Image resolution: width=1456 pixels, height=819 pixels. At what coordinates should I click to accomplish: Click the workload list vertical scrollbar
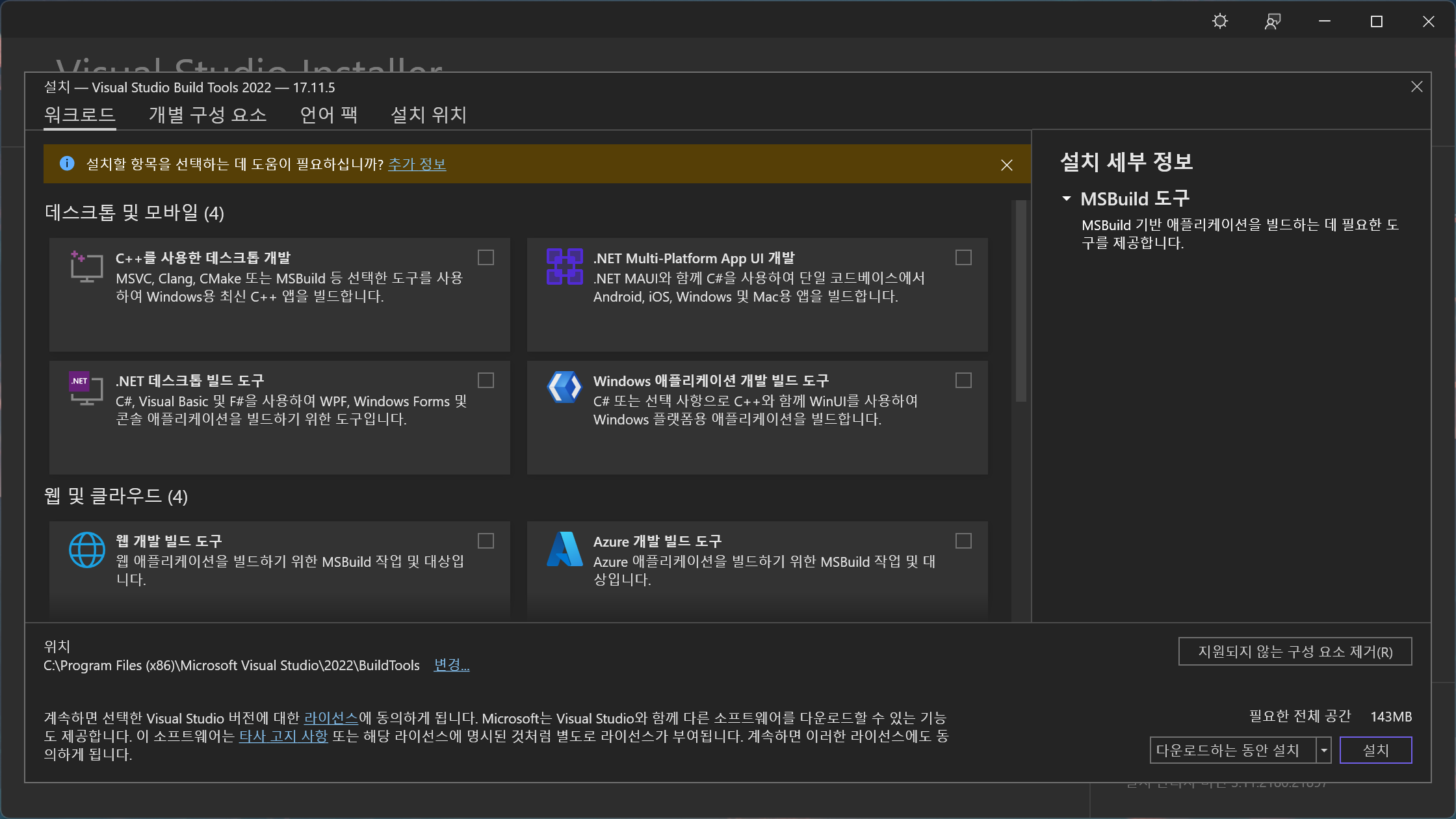coord(1020,301)
